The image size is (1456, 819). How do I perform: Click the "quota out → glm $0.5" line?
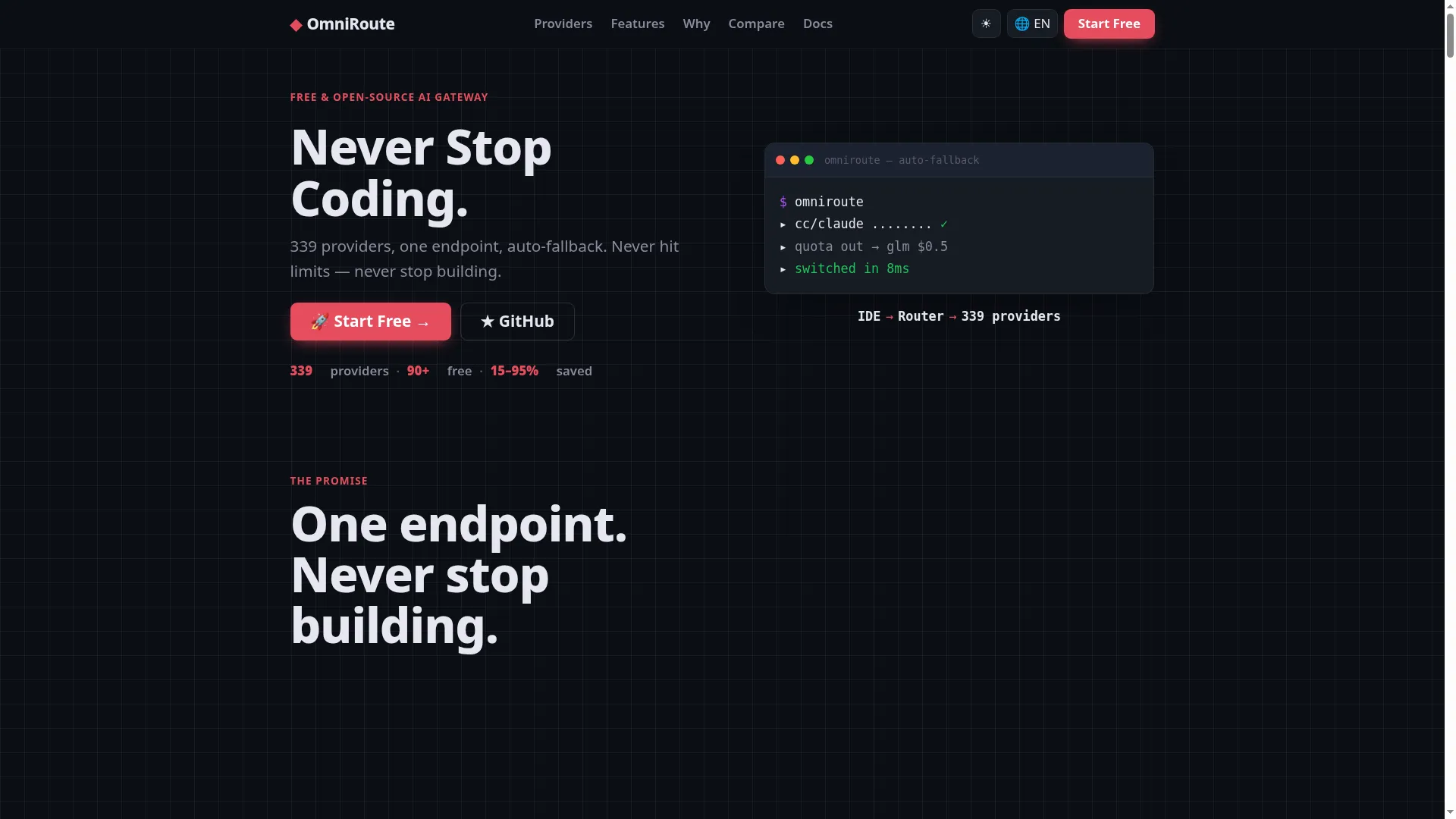pyautogui.click(x=864, y=246)
